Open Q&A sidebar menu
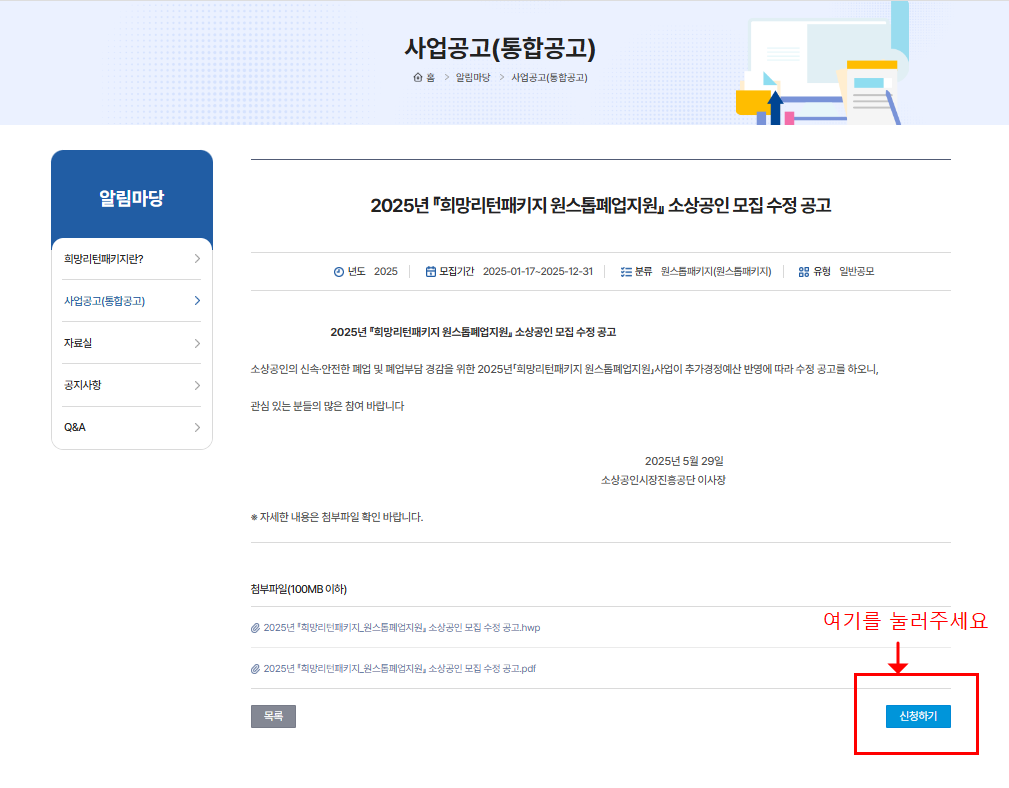Image resolution: width=1009 pixels, height=788 pixels. (x=132, y=427)
